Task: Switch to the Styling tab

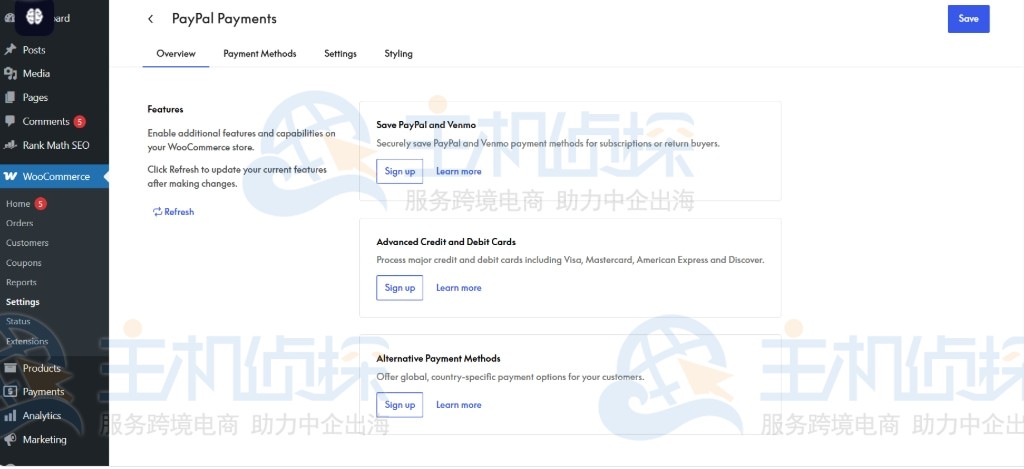Action: pyautogui.click(x=398, y=54)
